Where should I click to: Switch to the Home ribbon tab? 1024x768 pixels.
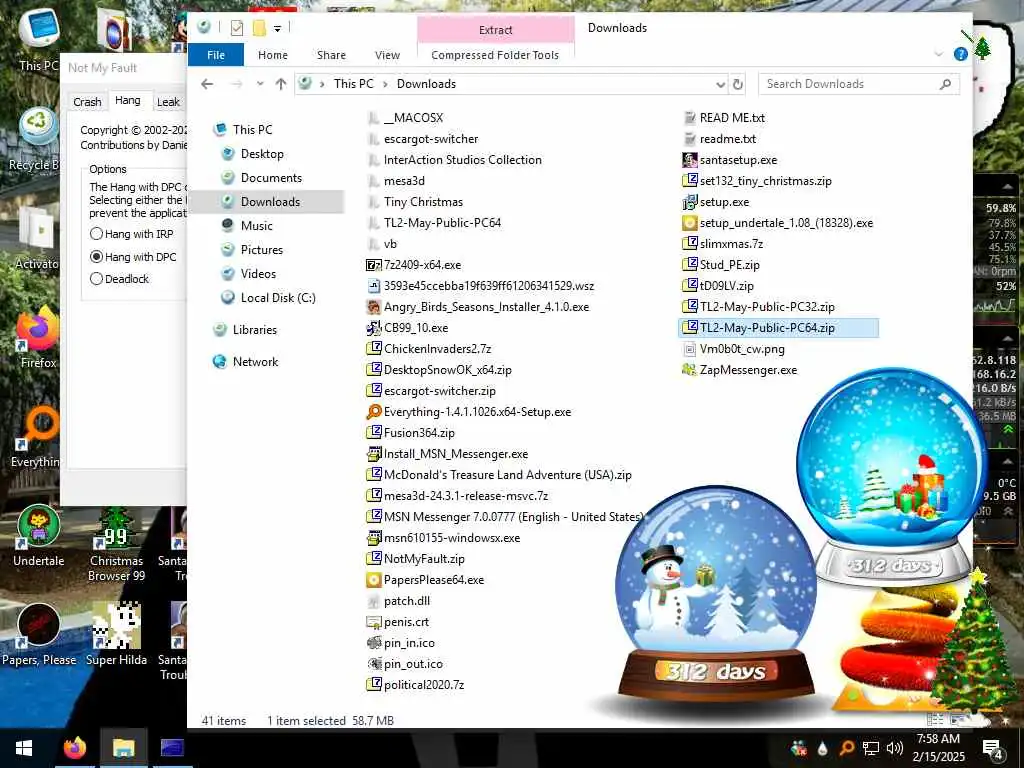point(272,55)
